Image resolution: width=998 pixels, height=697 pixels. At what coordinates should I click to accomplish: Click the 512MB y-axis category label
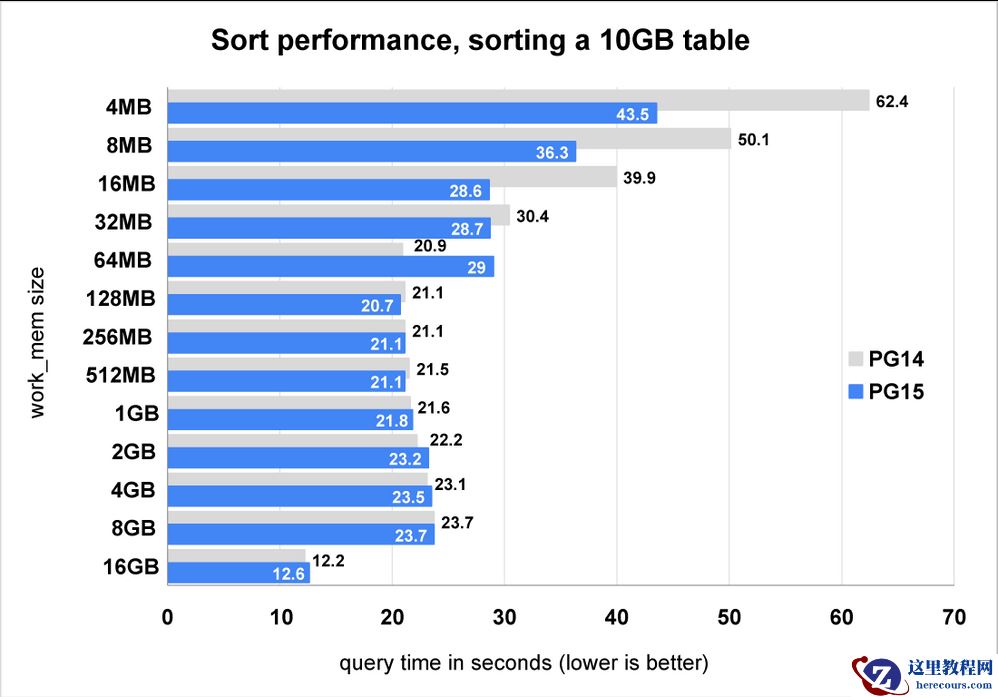click(x=118, y=375)
